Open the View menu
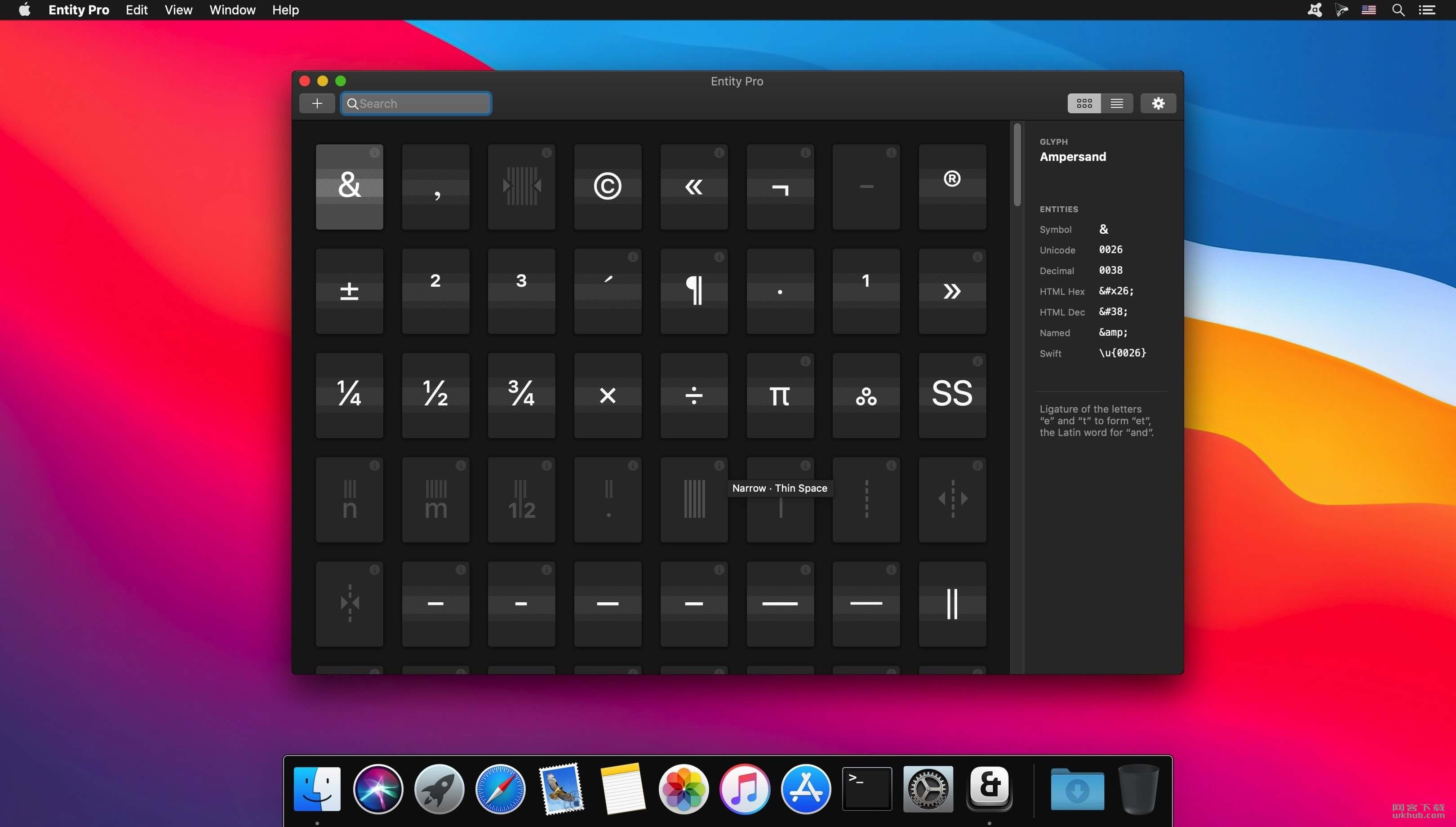The width and height of the screenshot is (1456, 827). 178,9
